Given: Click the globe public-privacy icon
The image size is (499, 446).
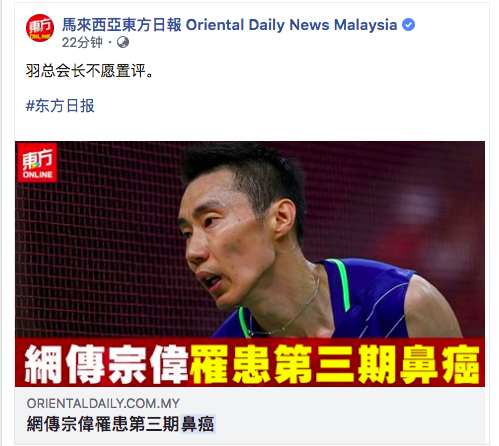Looking at the screenshot, I should [123, 42].
